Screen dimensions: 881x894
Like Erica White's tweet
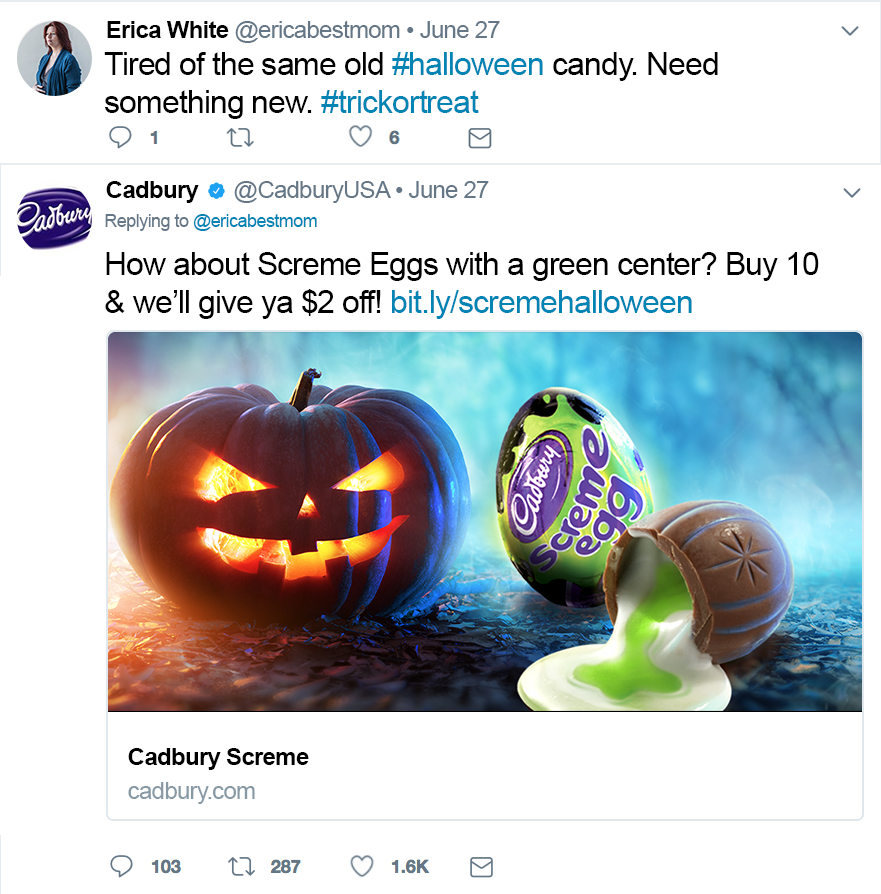(361, 138)
